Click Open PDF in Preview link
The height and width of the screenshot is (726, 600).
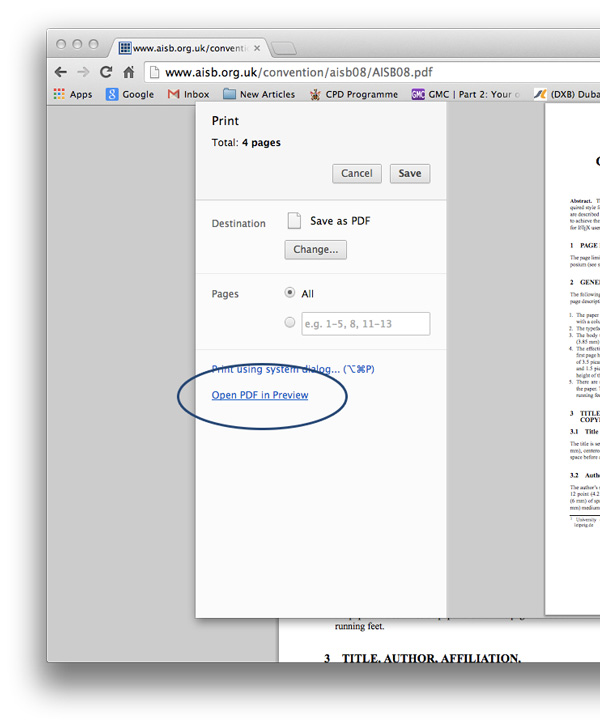click(x=260, y=395)
